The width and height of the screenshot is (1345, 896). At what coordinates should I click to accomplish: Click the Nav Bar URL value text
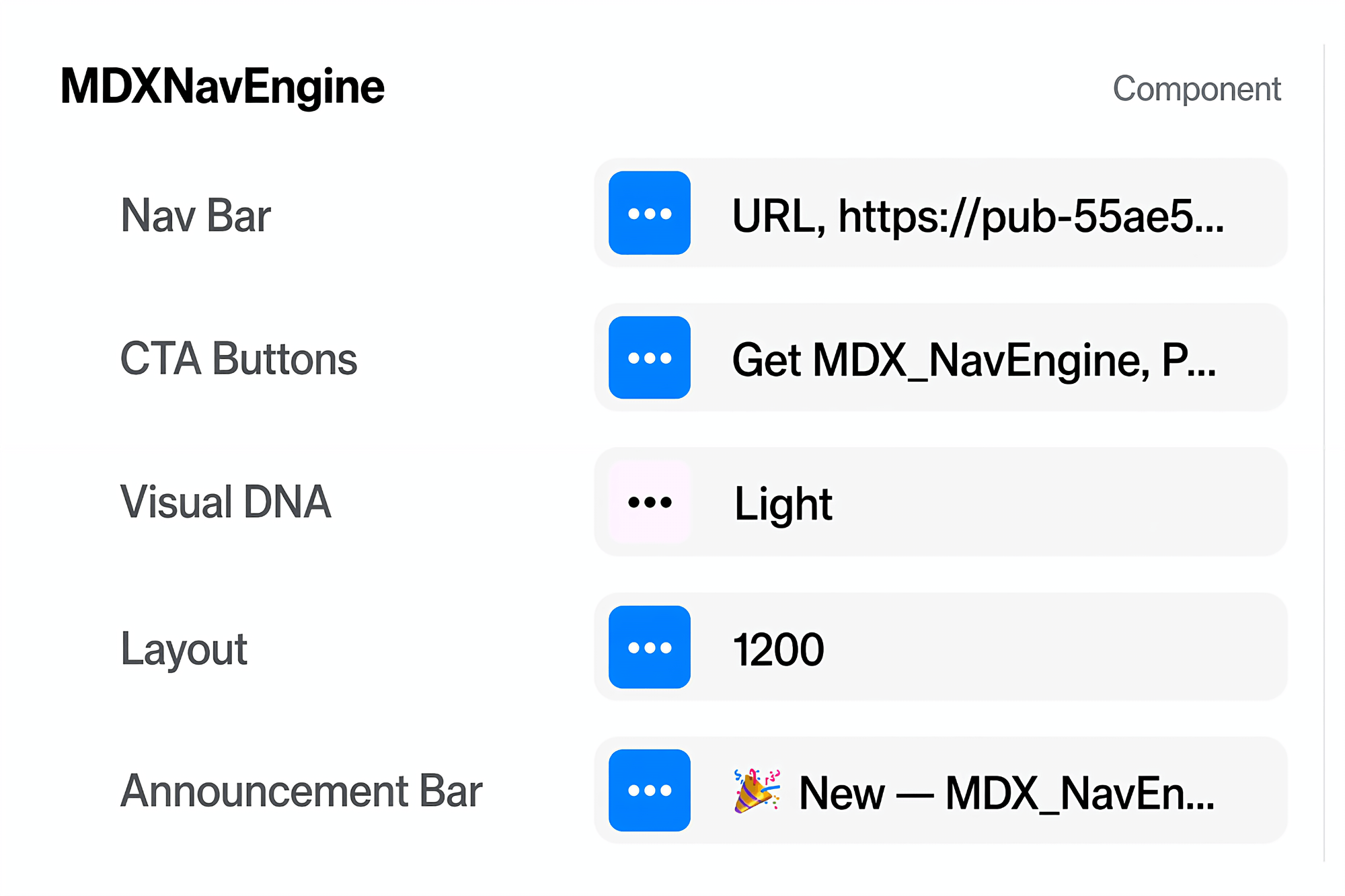pos(977,216)
